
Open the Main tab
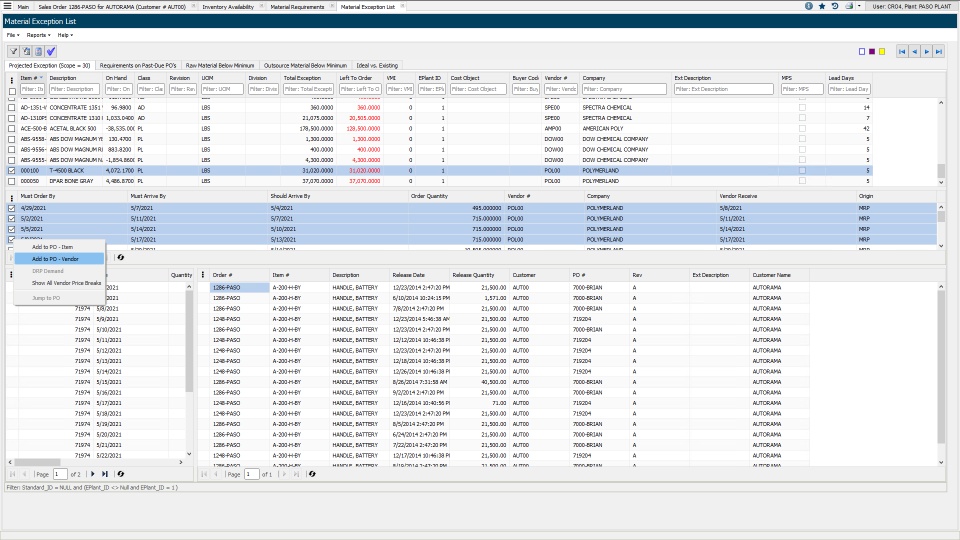tap(23, 6)
